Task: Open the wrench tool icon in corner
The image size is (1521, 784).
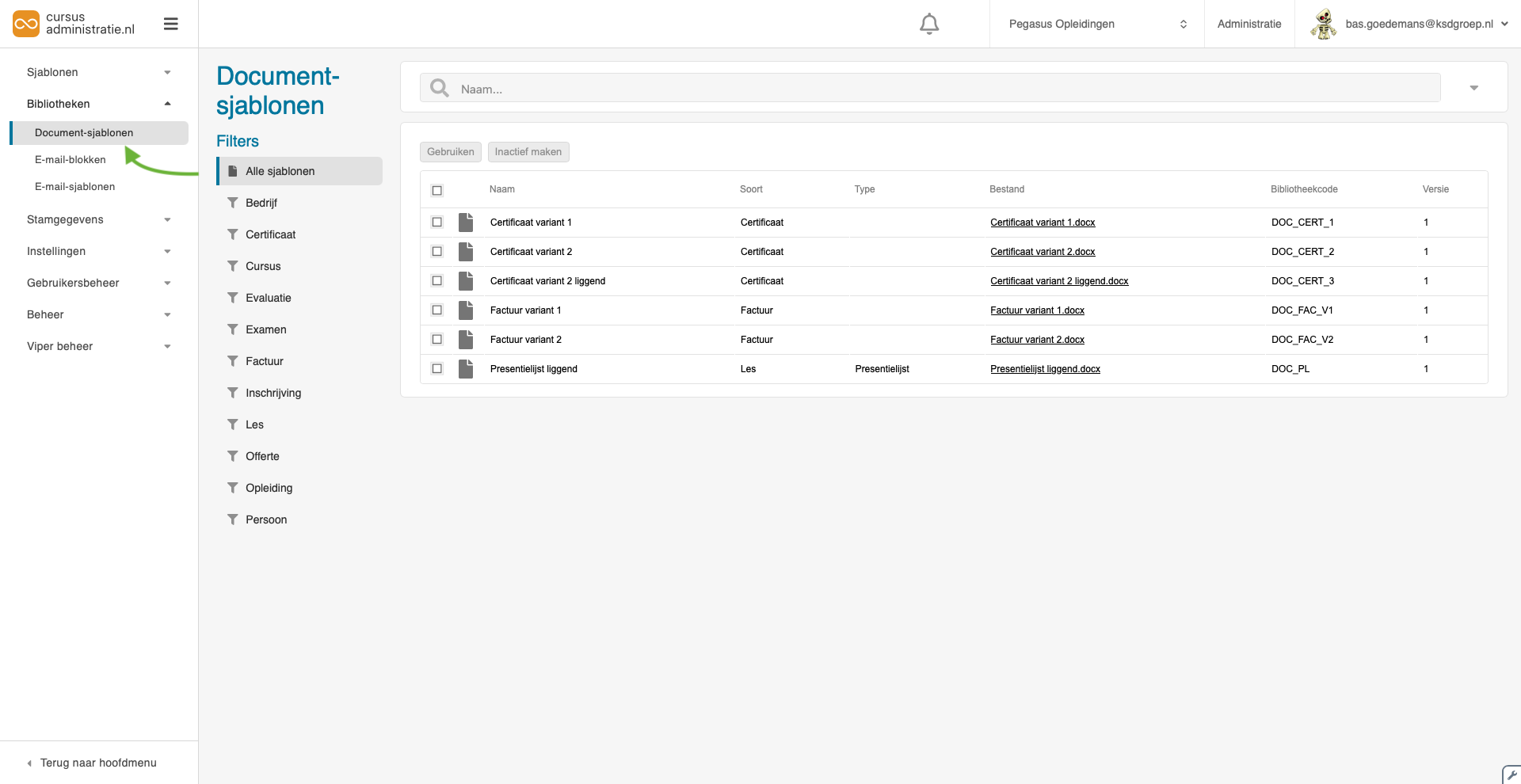Action: 1511,774
